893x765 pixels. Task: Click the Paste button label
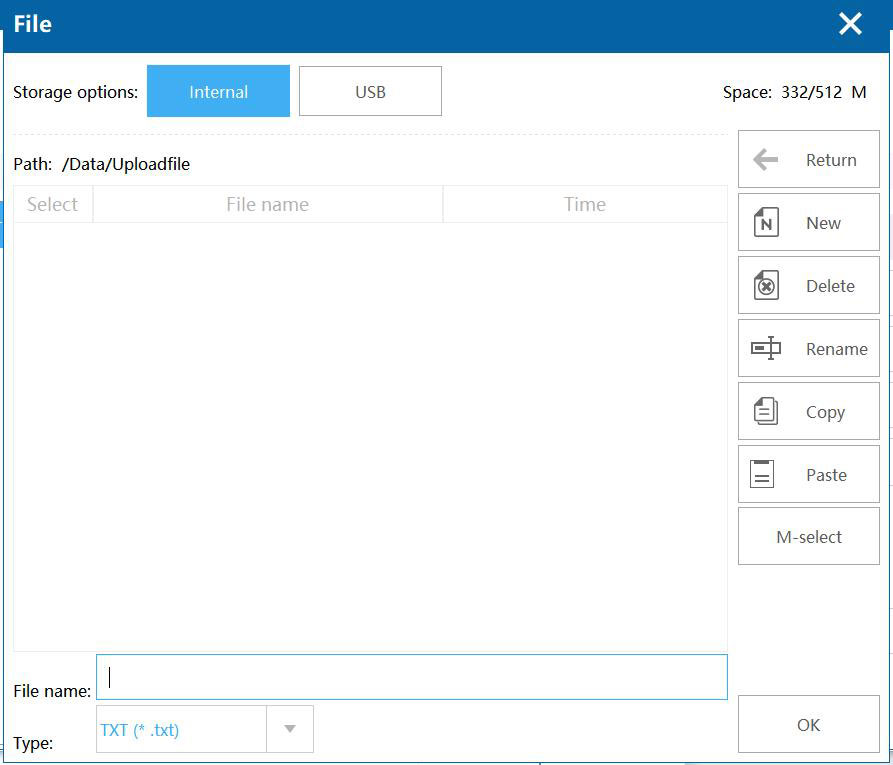pyautogui.click(x=826, y=475)
